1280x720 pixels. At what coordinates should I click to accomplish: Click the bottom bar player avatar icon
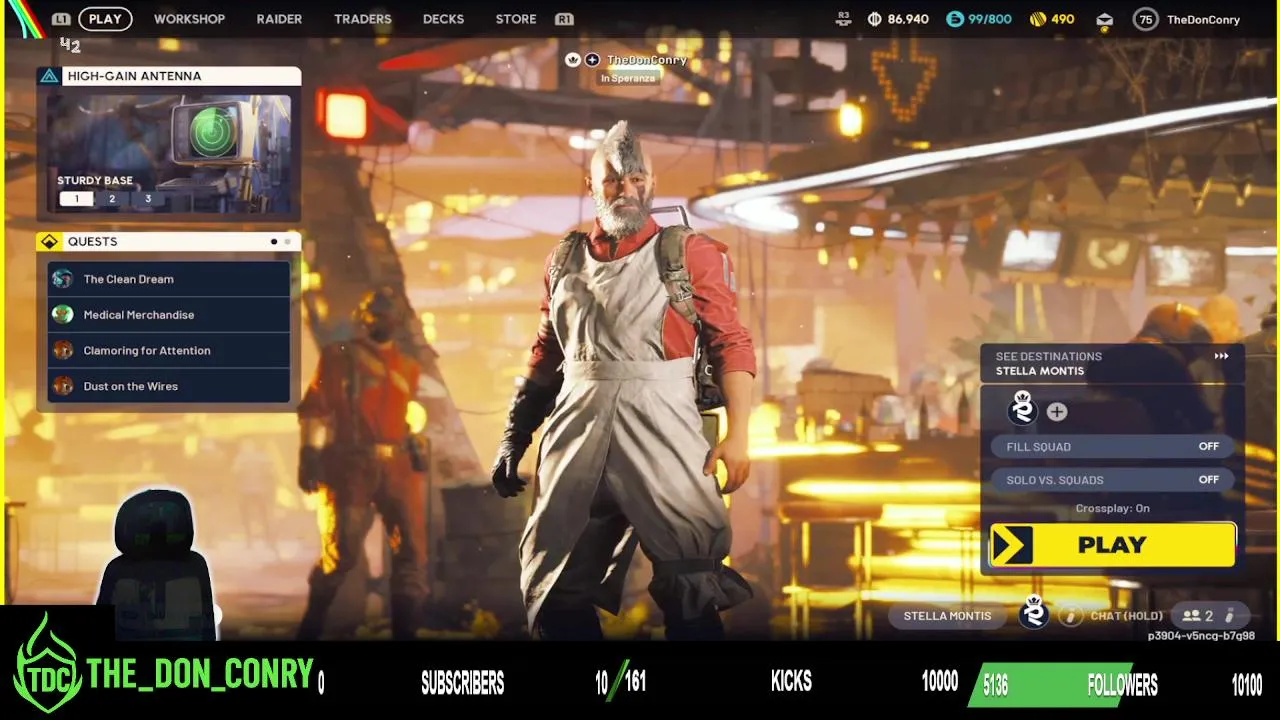[x=1034, y=612]
